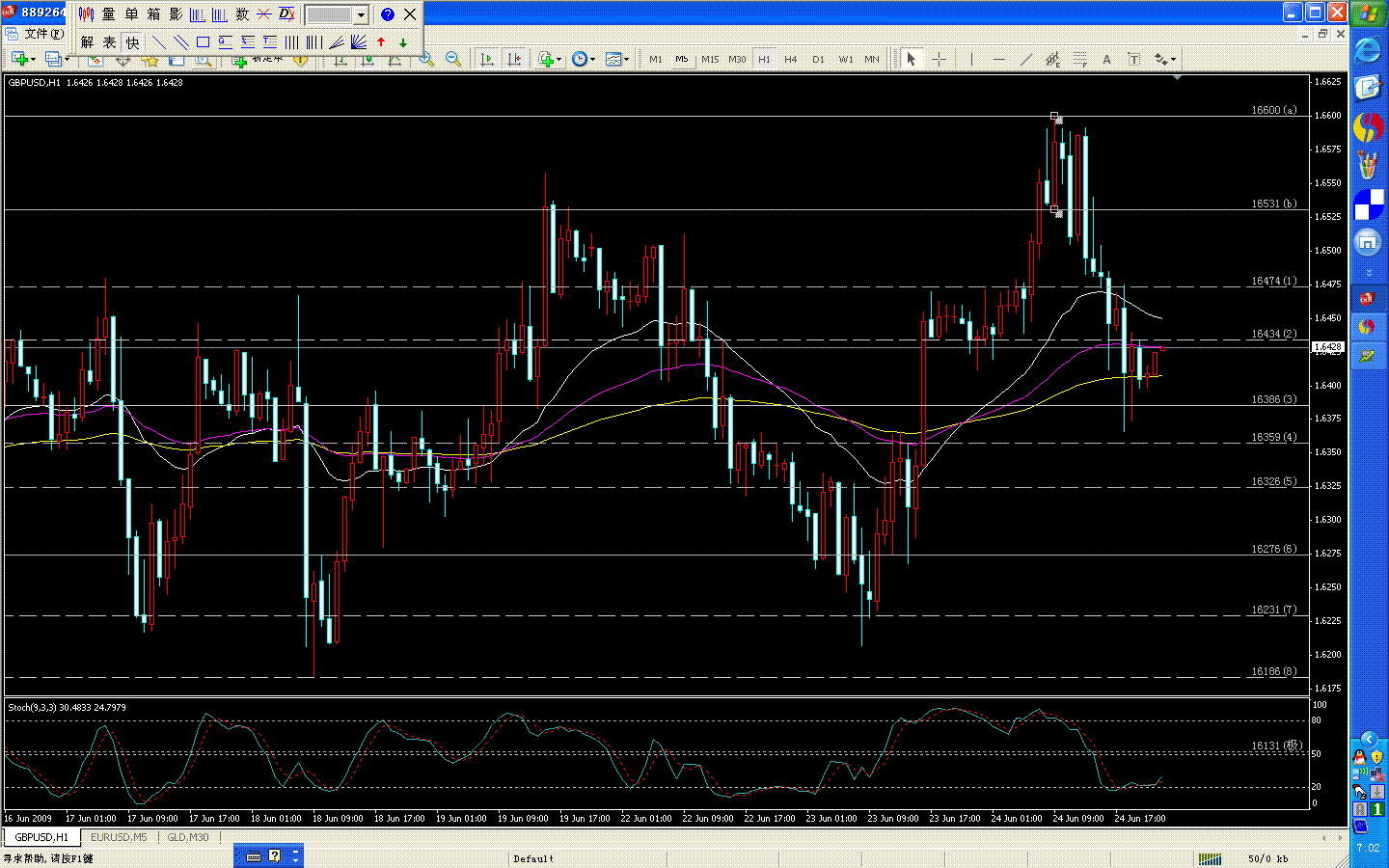Screen dimensions: 1389x868
Task: Click the DX icon in the floating toolbar
Action: 287,14
